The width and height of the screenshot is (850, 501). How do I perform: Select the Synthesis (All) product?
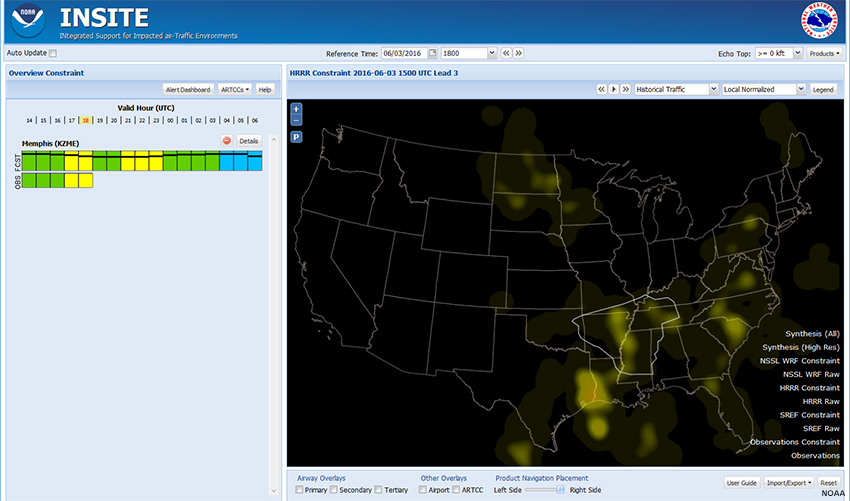[x=812, y=334]
